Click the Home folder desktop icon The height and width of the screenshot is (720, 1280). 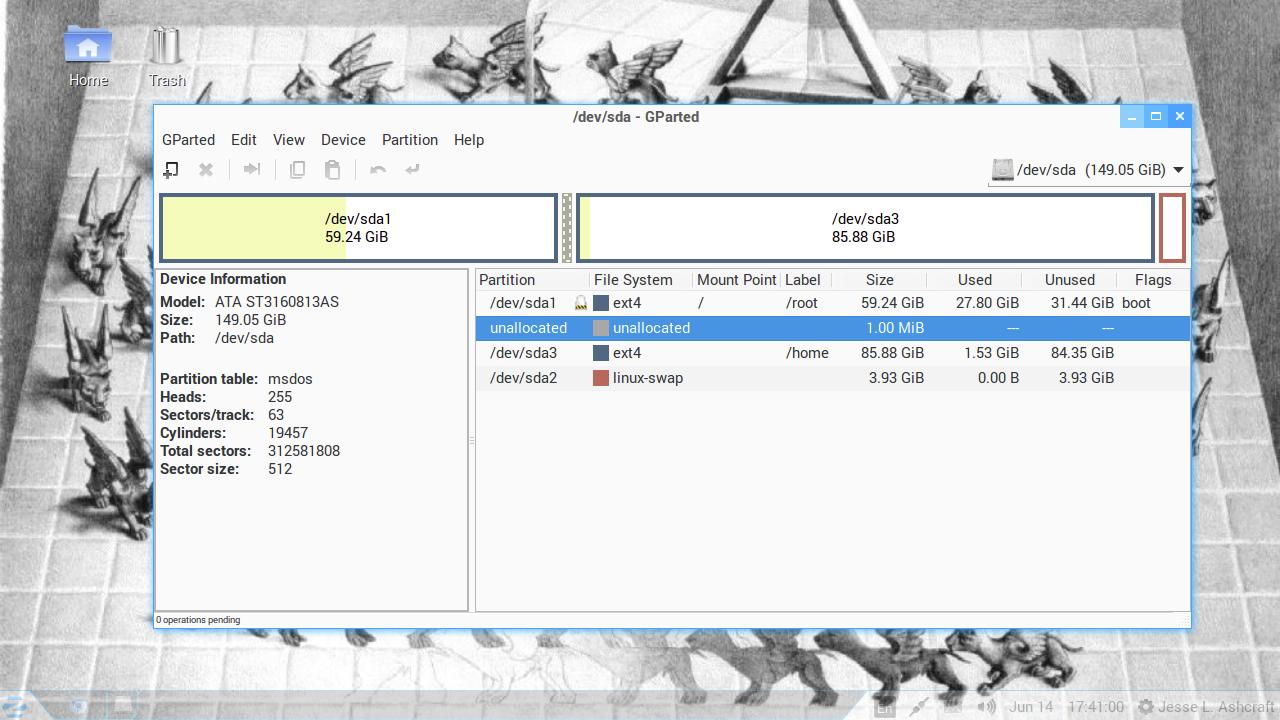click(88, 56)
